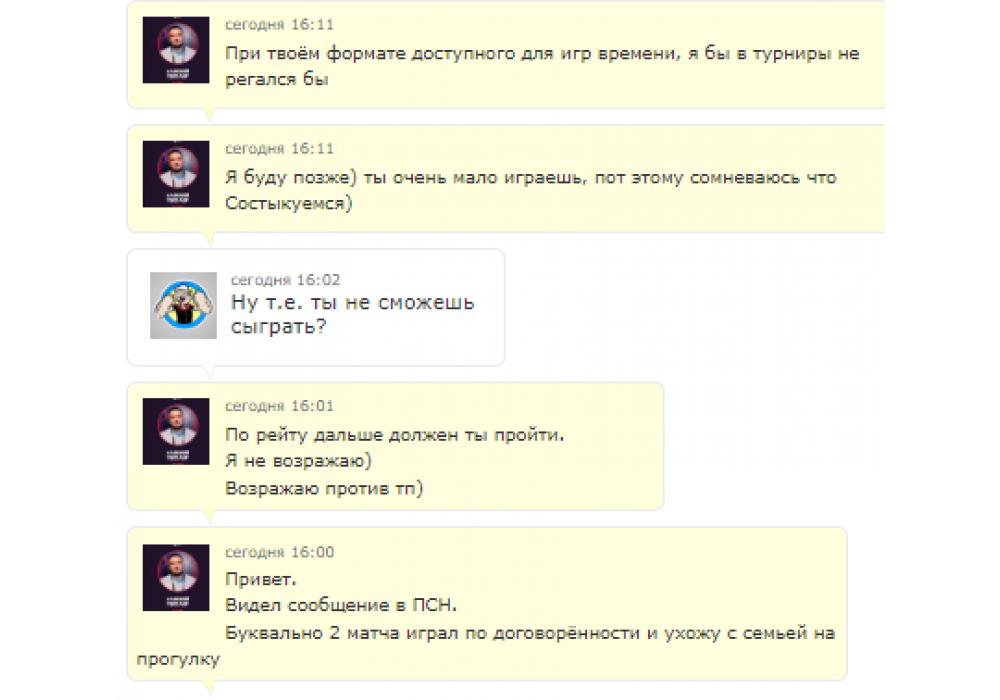Click the message 'При твоём формате доступного для игр'
1000x700 pixels.
[x=542, y=66]
